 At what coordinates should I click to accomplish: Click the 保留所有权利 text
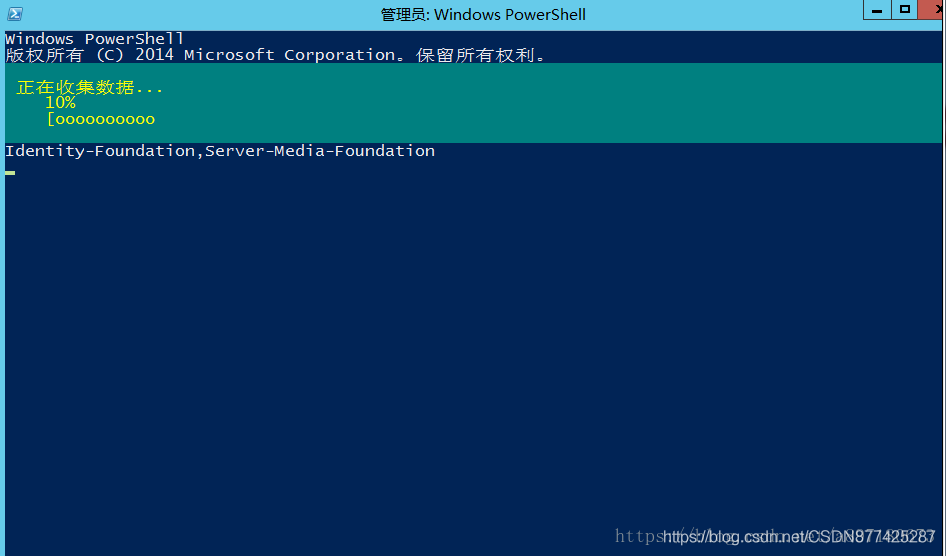(475, 55)
